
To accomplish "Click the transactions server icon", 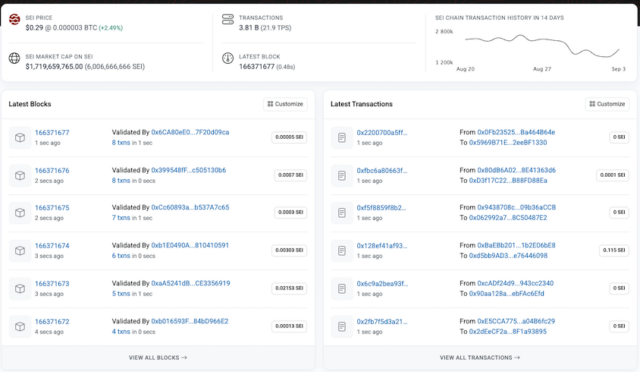I will pos(228,19).
